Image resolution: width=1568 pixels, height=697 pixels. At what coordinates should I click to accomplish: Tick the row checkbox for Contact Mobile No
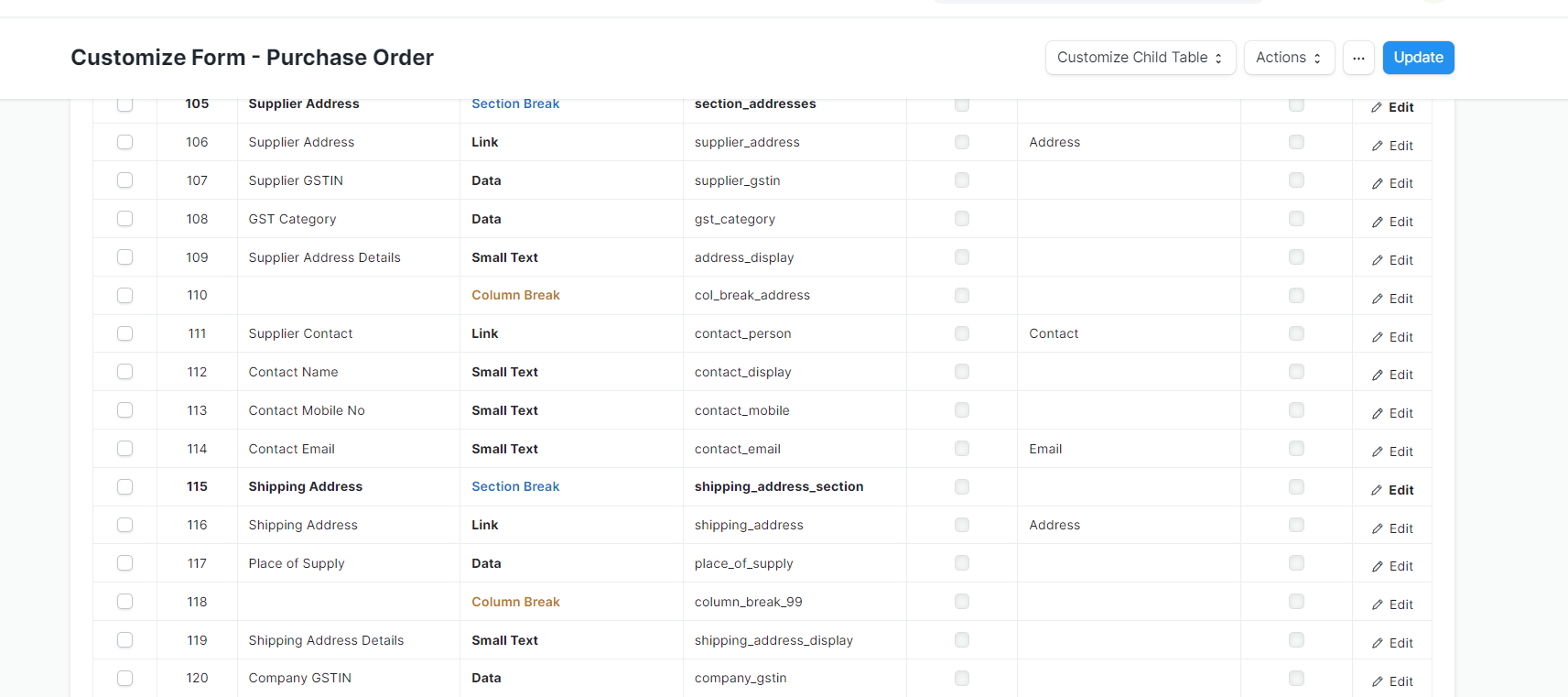(x=125, y=410)
